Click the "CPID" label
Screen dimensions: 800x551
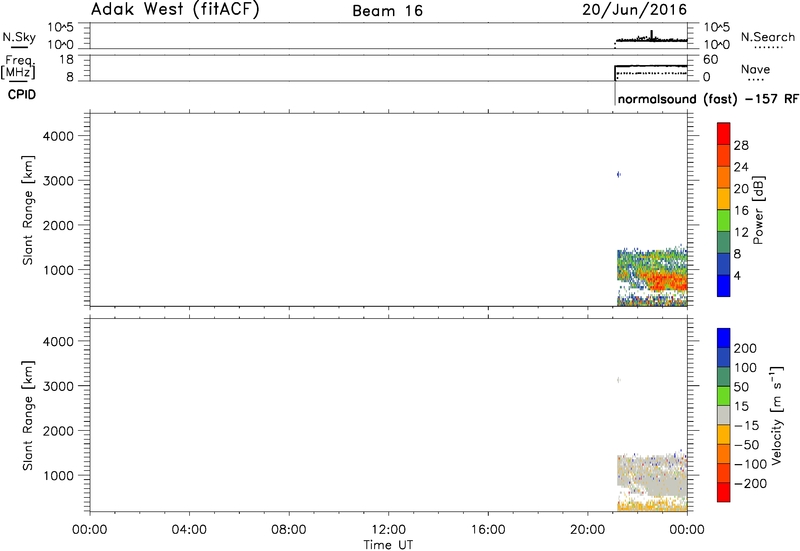point(21,95)
